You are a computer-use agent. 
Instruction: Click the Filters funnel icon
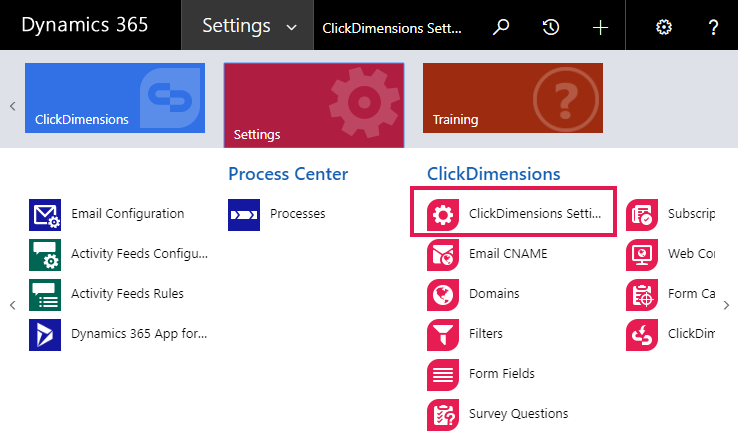(443, 335)
